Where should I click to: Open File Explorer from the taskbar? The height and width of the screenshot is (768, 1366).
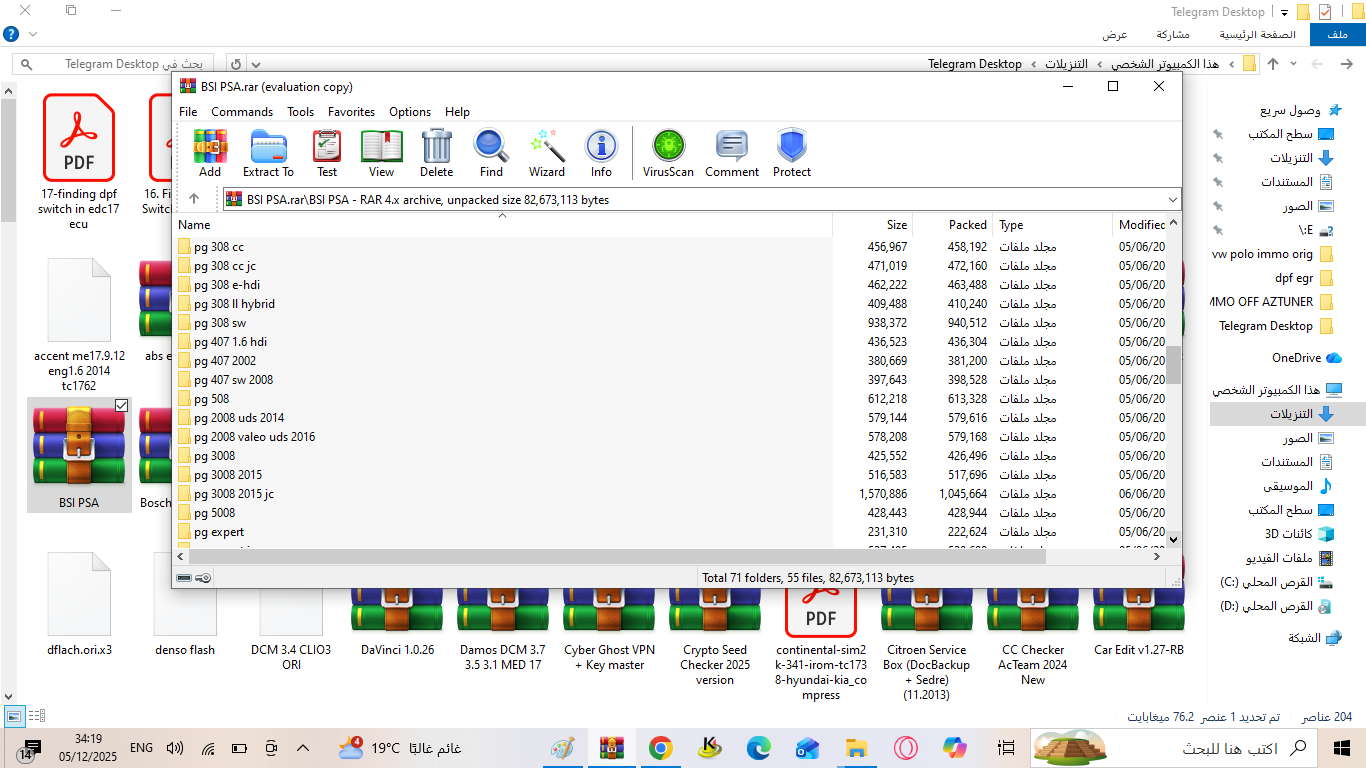click(857, 747)
